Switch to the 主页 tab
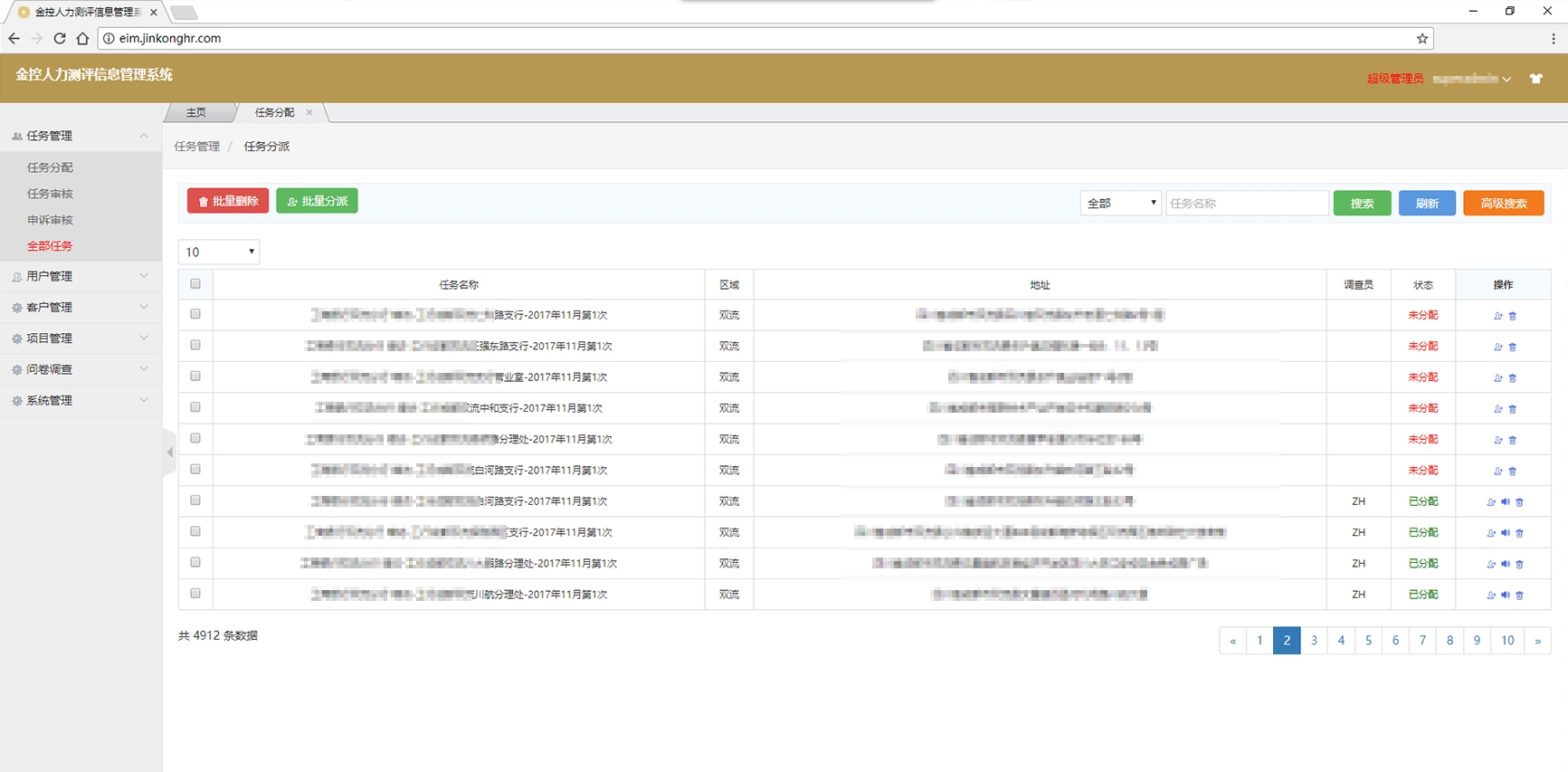The image size is (1568, 772). click(x=196, y=112)
